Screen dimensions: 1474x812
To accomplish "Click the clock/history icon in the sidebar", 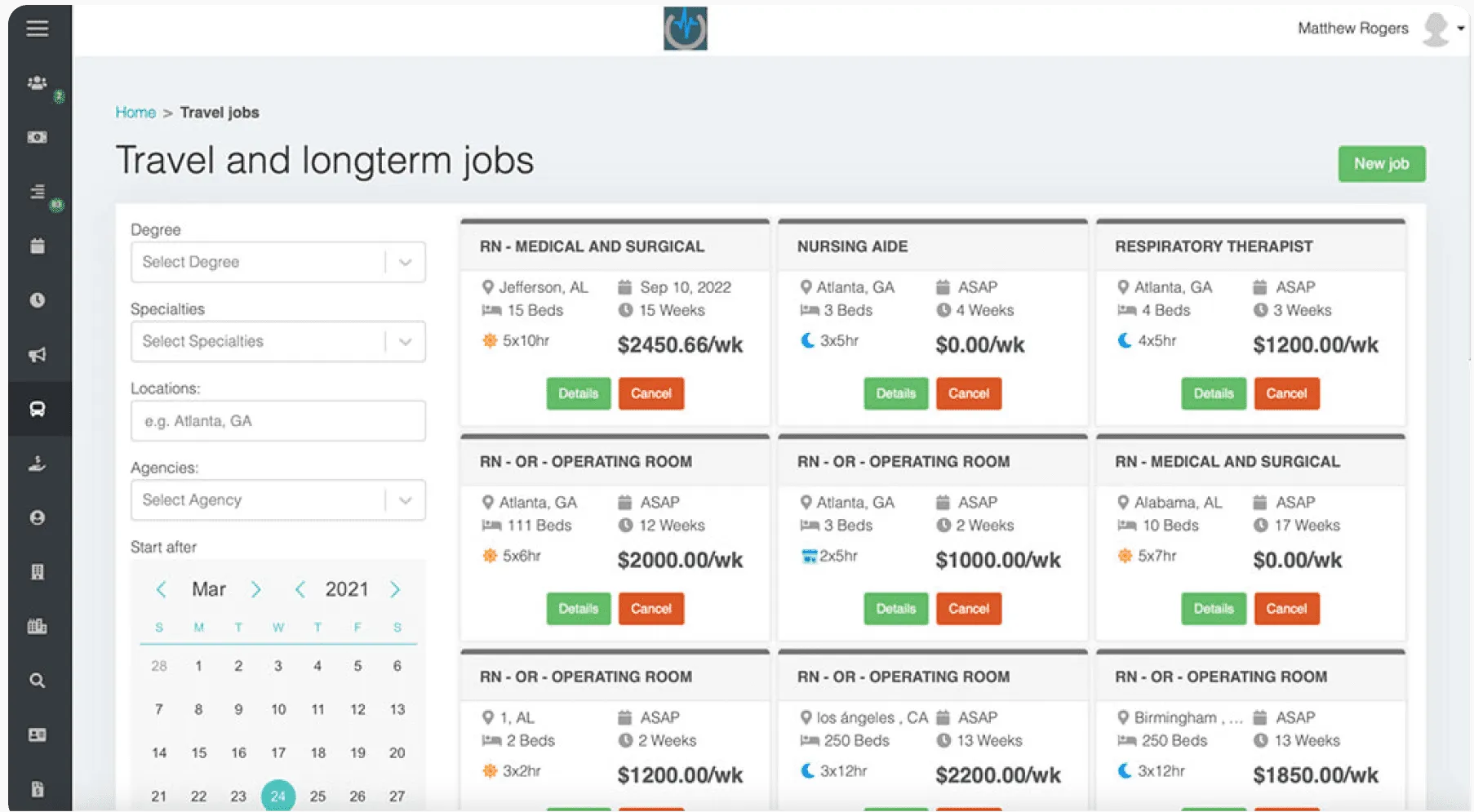I will tap(38, 300).
